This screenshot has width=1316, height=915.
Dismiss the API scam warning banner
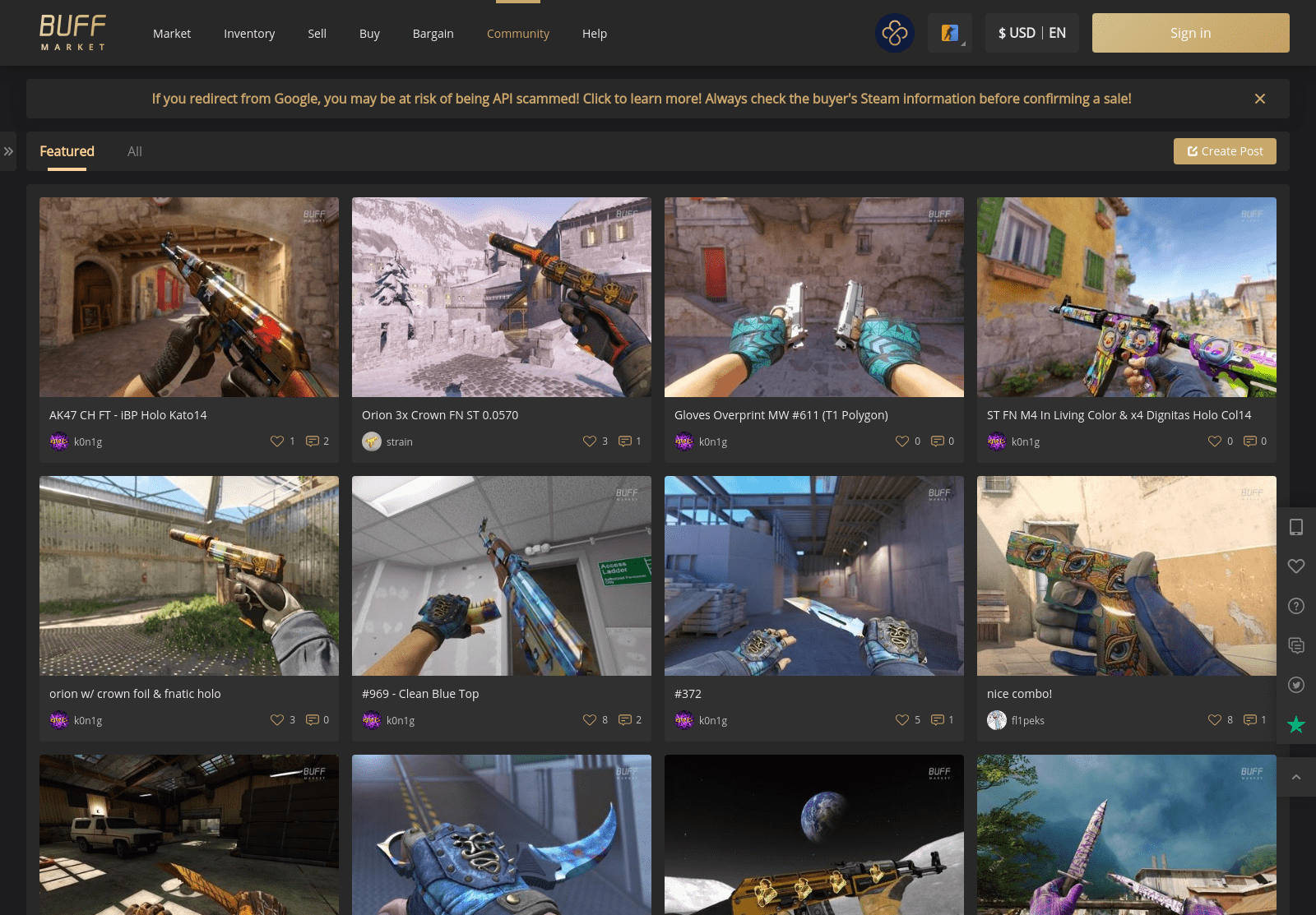[x=1259, y=99]
